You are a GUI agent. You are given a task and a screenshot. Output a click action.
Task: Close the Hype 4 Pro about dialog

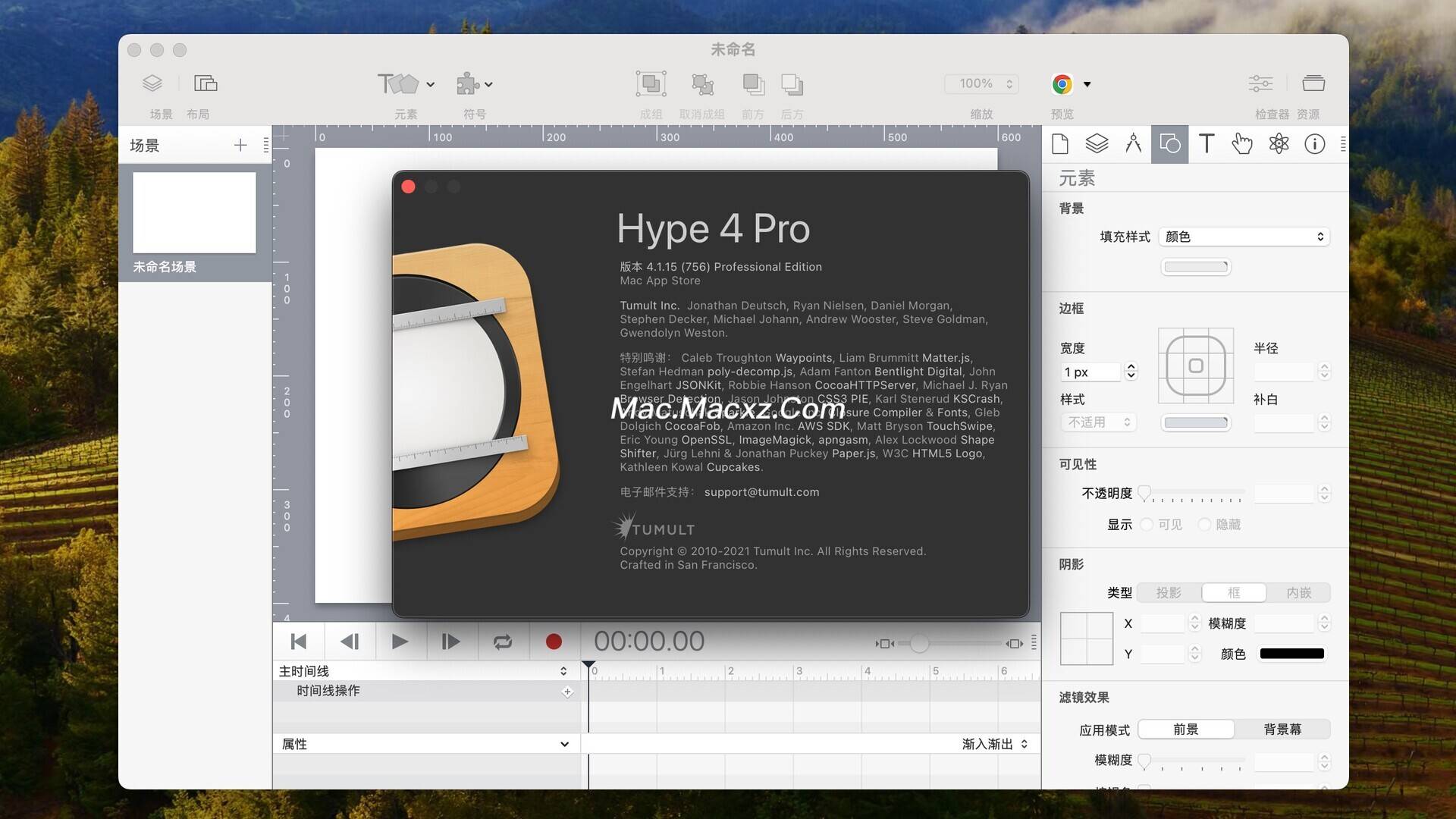408,187
